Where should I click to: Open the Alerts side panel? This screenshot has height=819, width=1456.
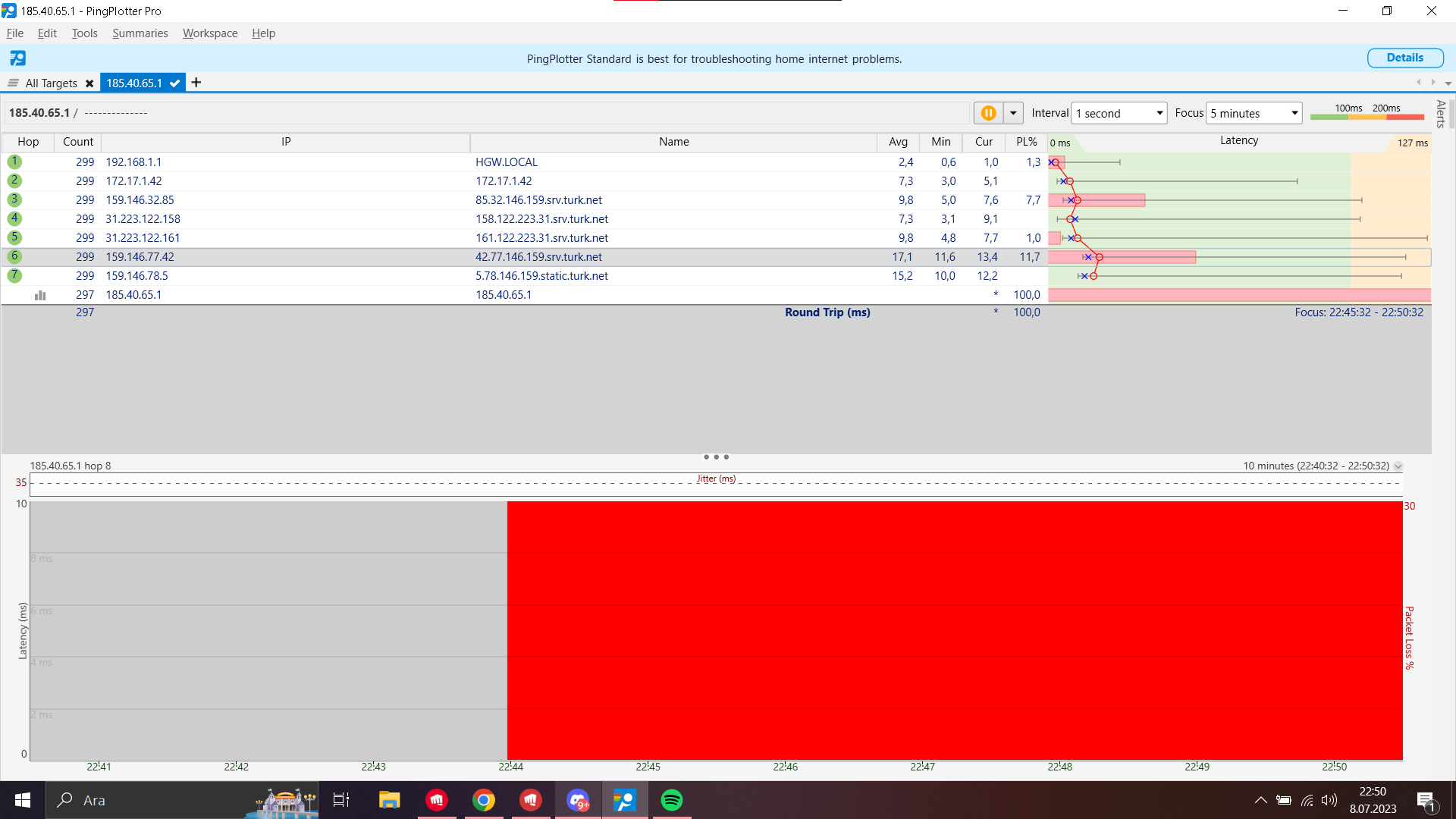(x=1441, y=114)
